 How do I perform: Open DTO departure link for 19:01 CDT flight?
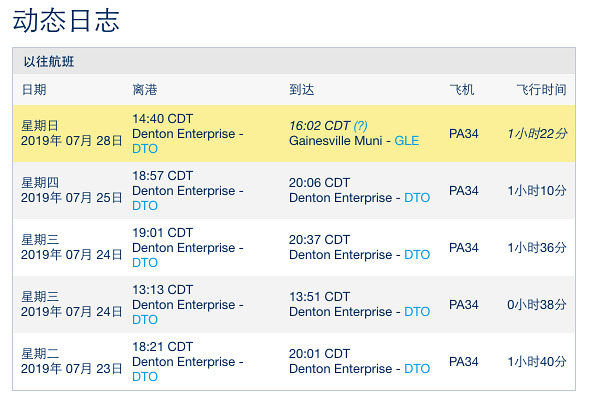(145, 263)
